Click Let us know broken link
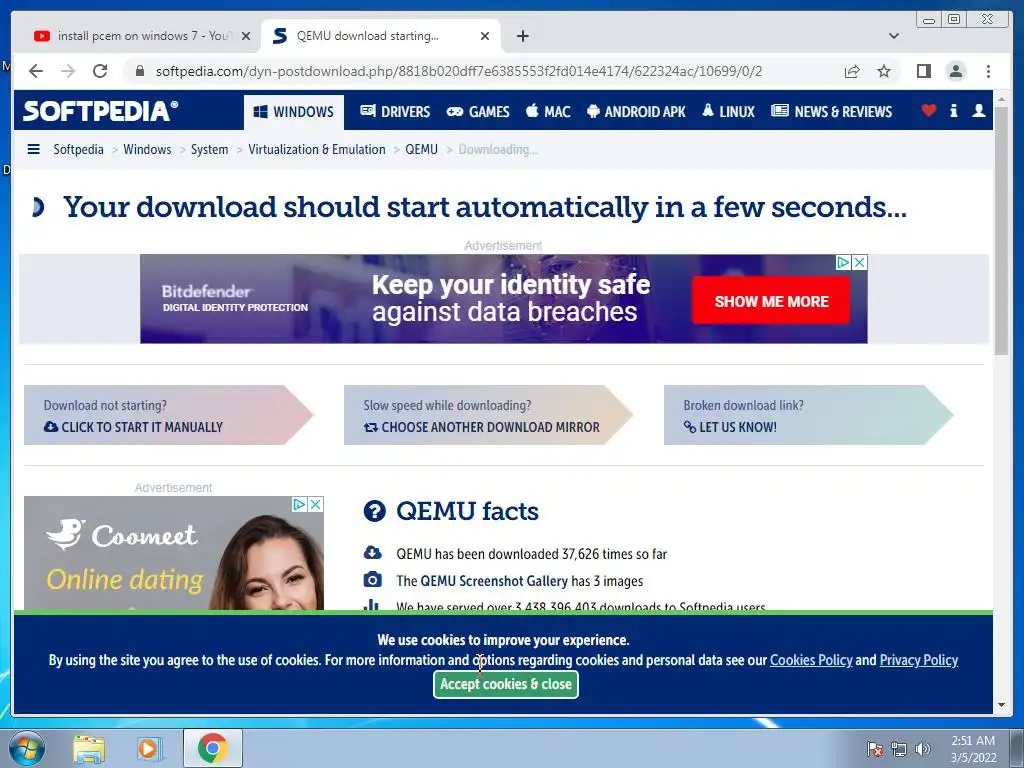Screen dimensions: 1024x768 [730, 427]
